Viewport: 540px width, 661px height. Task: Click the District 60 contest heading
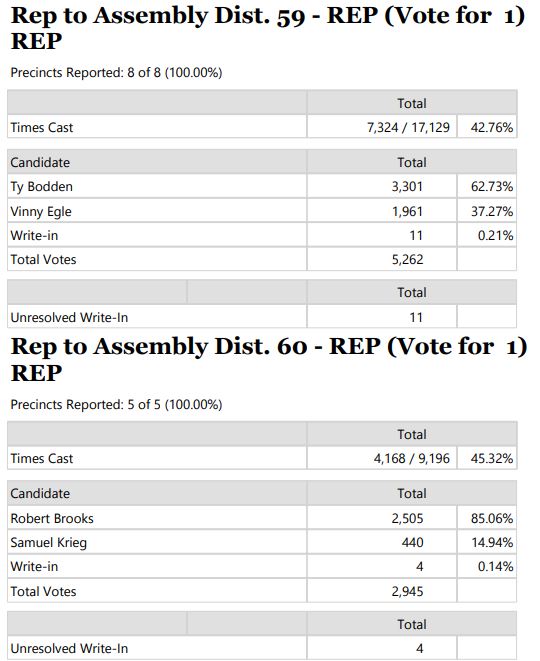pos(269,360)
